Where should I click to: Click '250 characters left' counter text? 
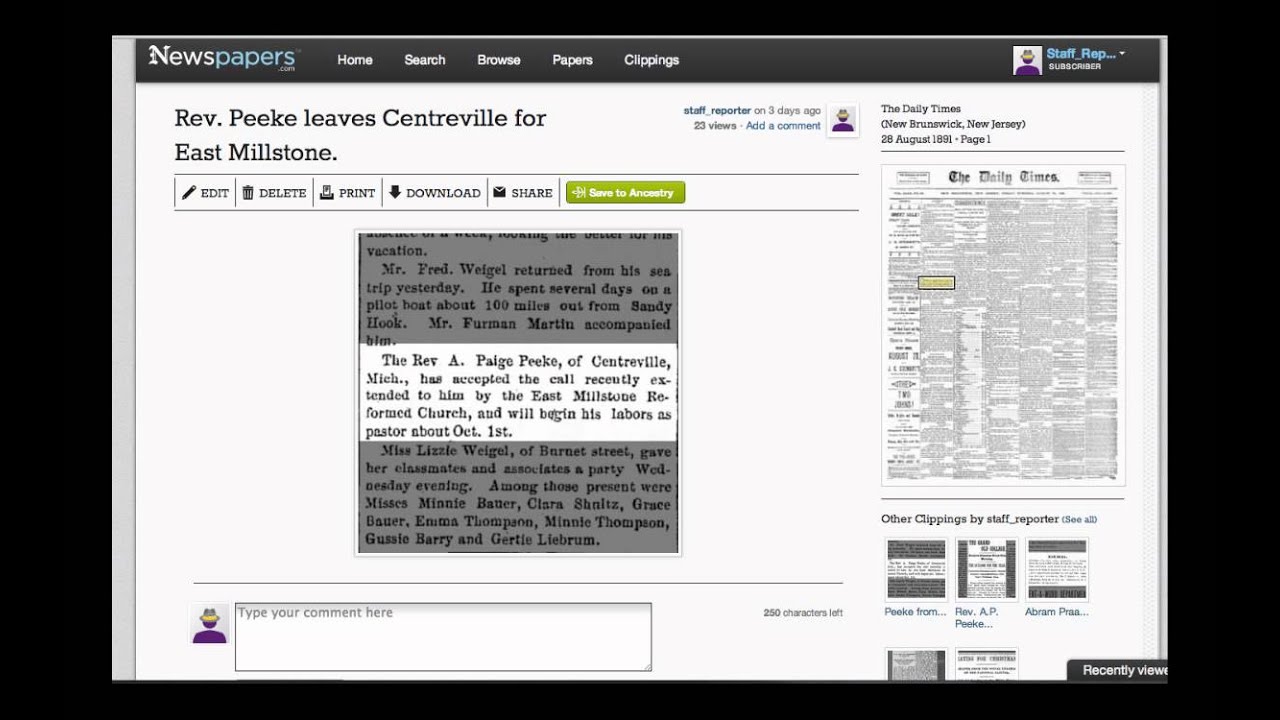(803, 613)
